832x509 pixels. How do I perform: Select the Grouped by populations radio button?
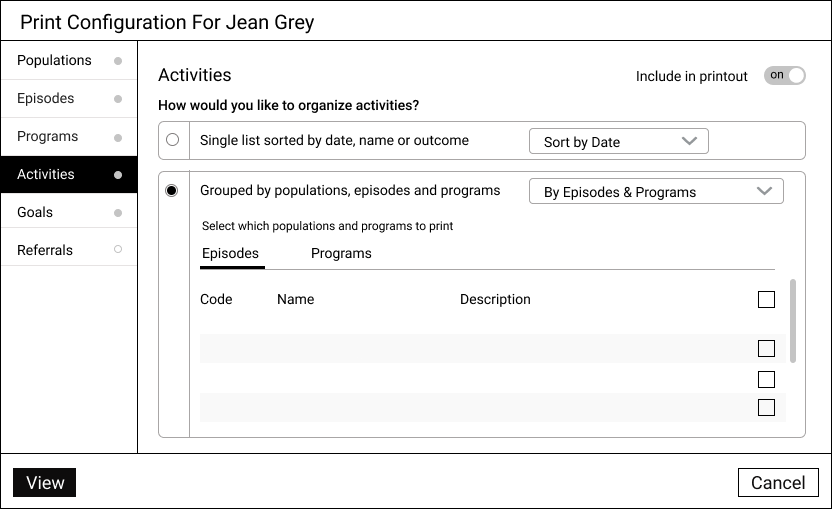171,190
